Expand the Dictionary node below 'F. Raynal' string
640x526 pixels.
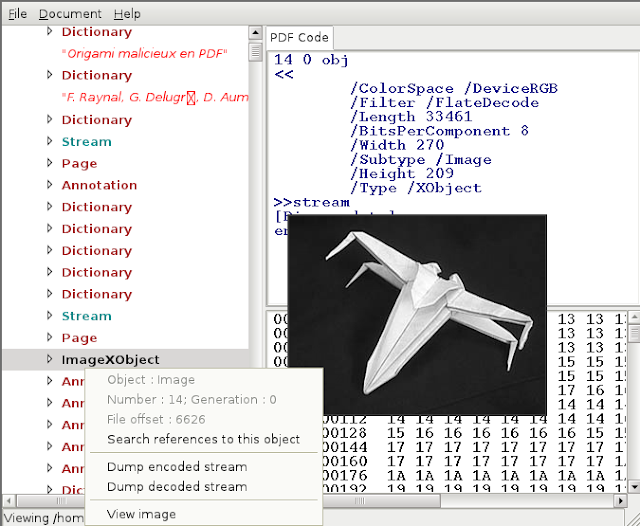(x=49, y=119)
